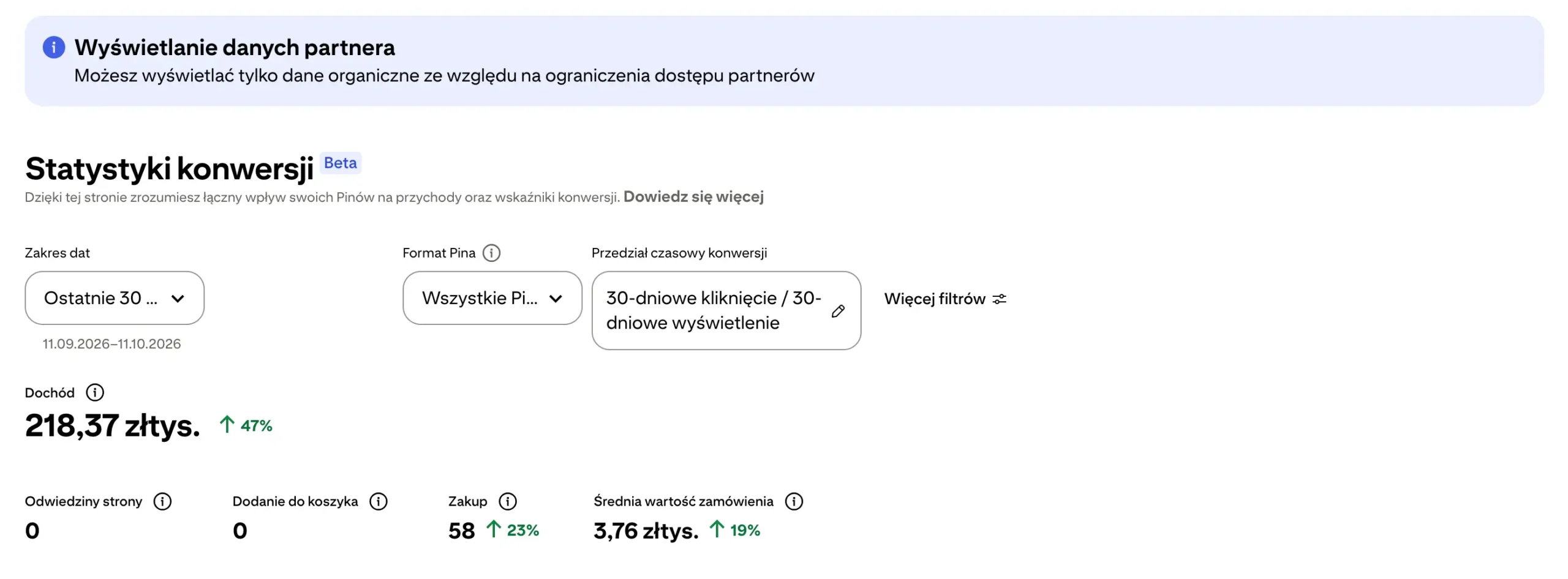
Task: Click the Zakres dat label
Action: pos(57,253)
